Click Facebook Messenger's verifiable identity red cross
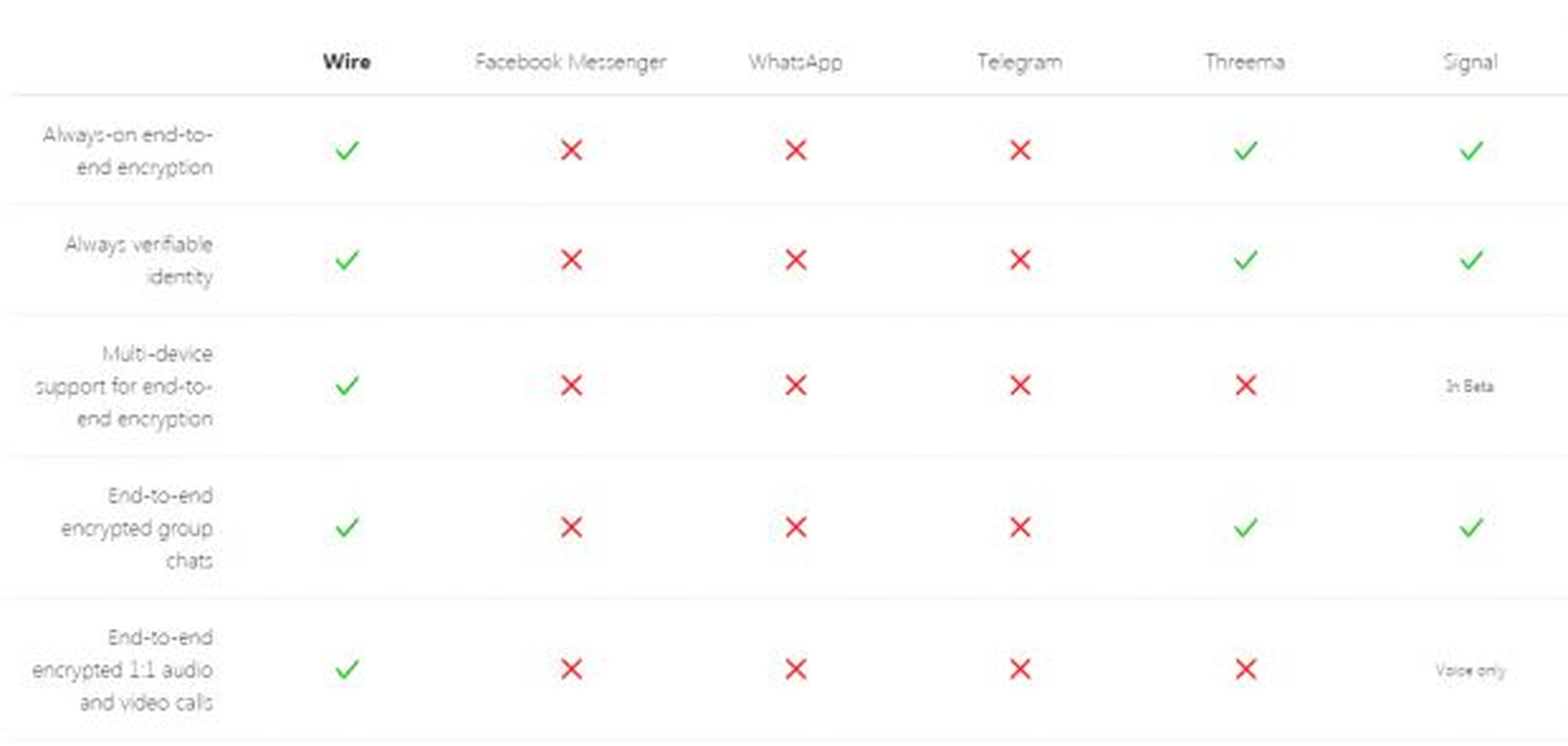 pyautogui.click(x=571, y=260)
